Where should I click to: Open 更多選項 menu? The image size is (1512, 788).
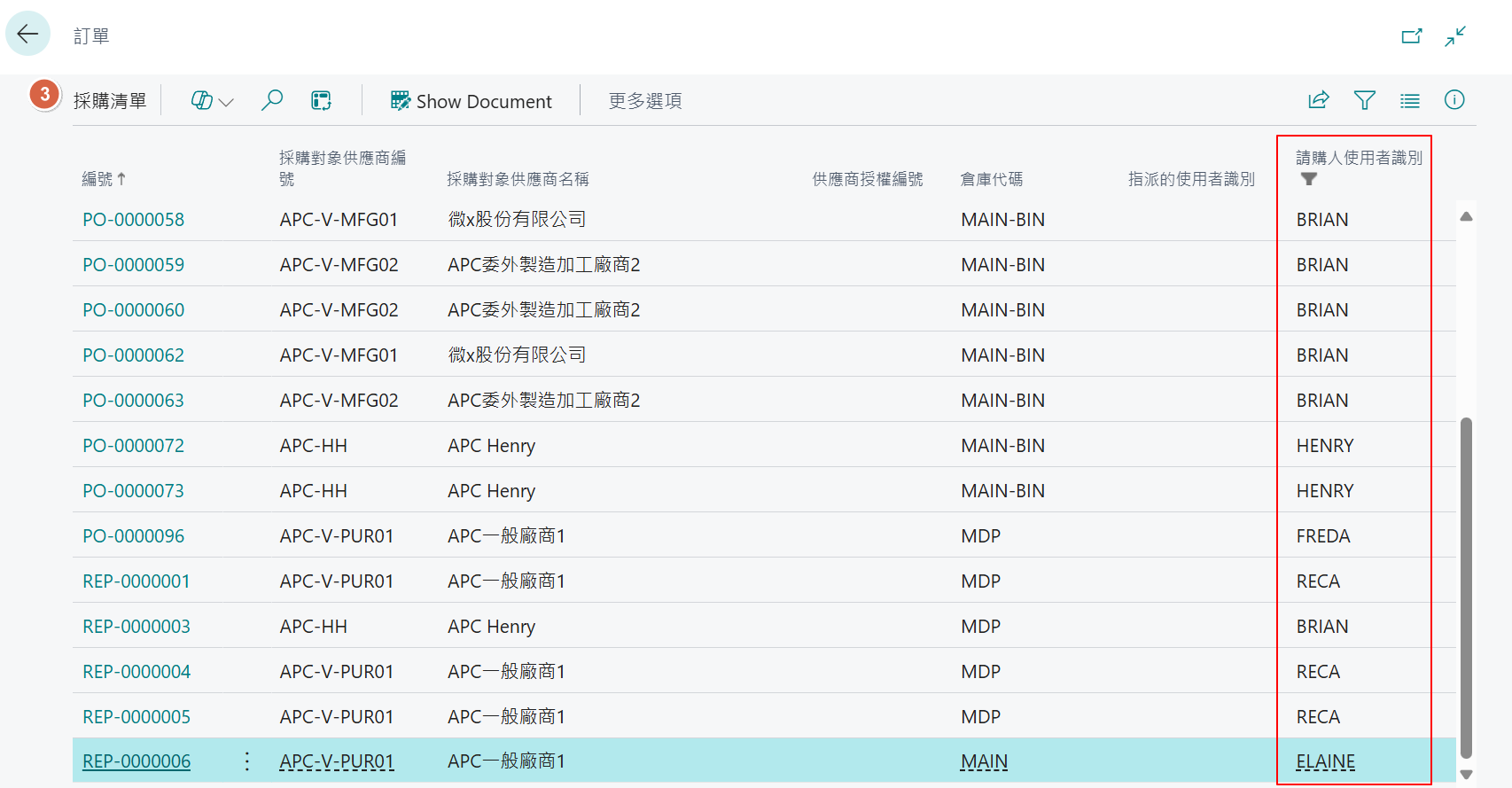(x=645, y=101)
